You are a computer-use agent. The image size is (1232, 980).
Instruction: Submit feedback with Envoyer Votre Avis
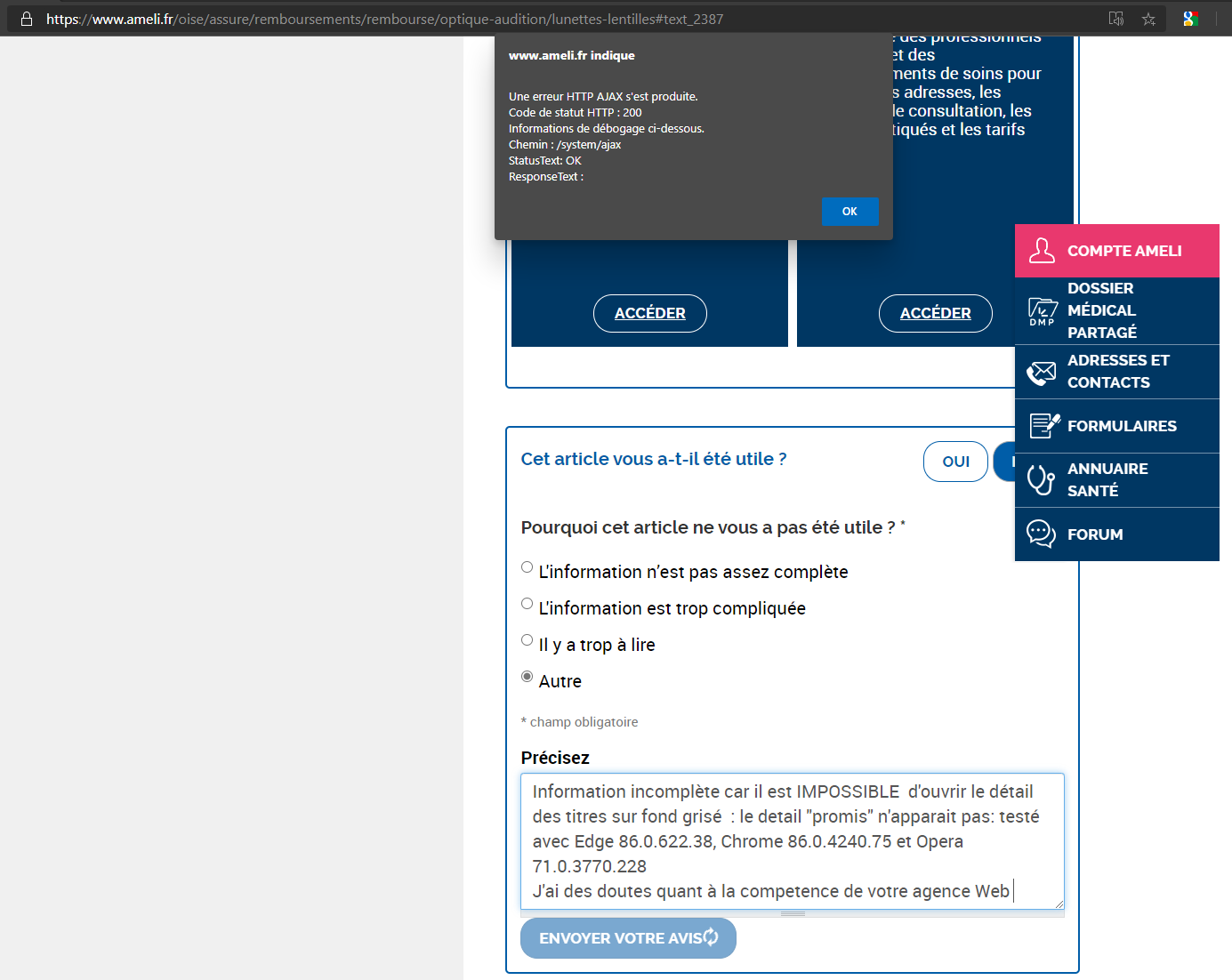[628, 938]
